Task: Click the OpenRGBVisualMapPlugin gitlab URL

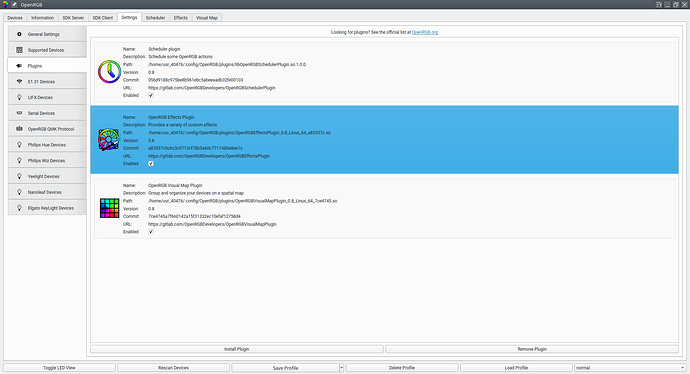Action: click(x=213, y=224)
